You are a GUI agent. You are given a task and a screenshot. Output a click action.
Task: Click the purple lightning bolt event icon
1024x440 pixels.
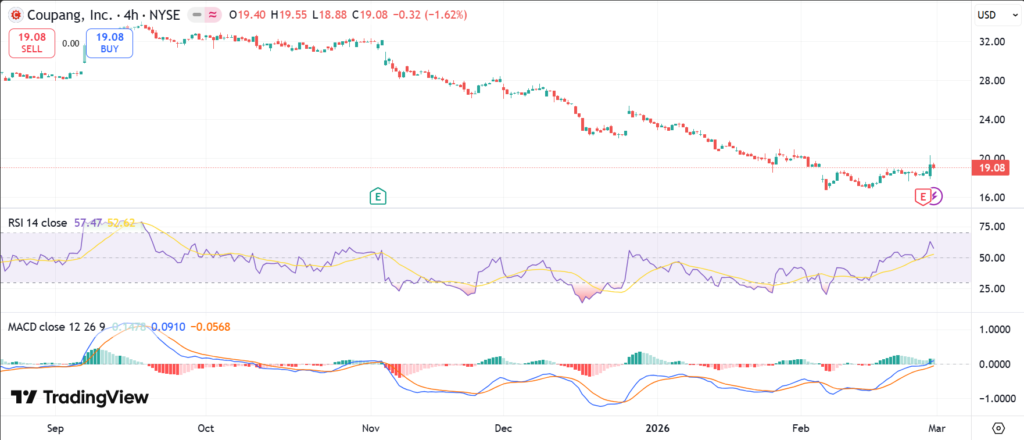pyautogui.click(x=935, y=197)
